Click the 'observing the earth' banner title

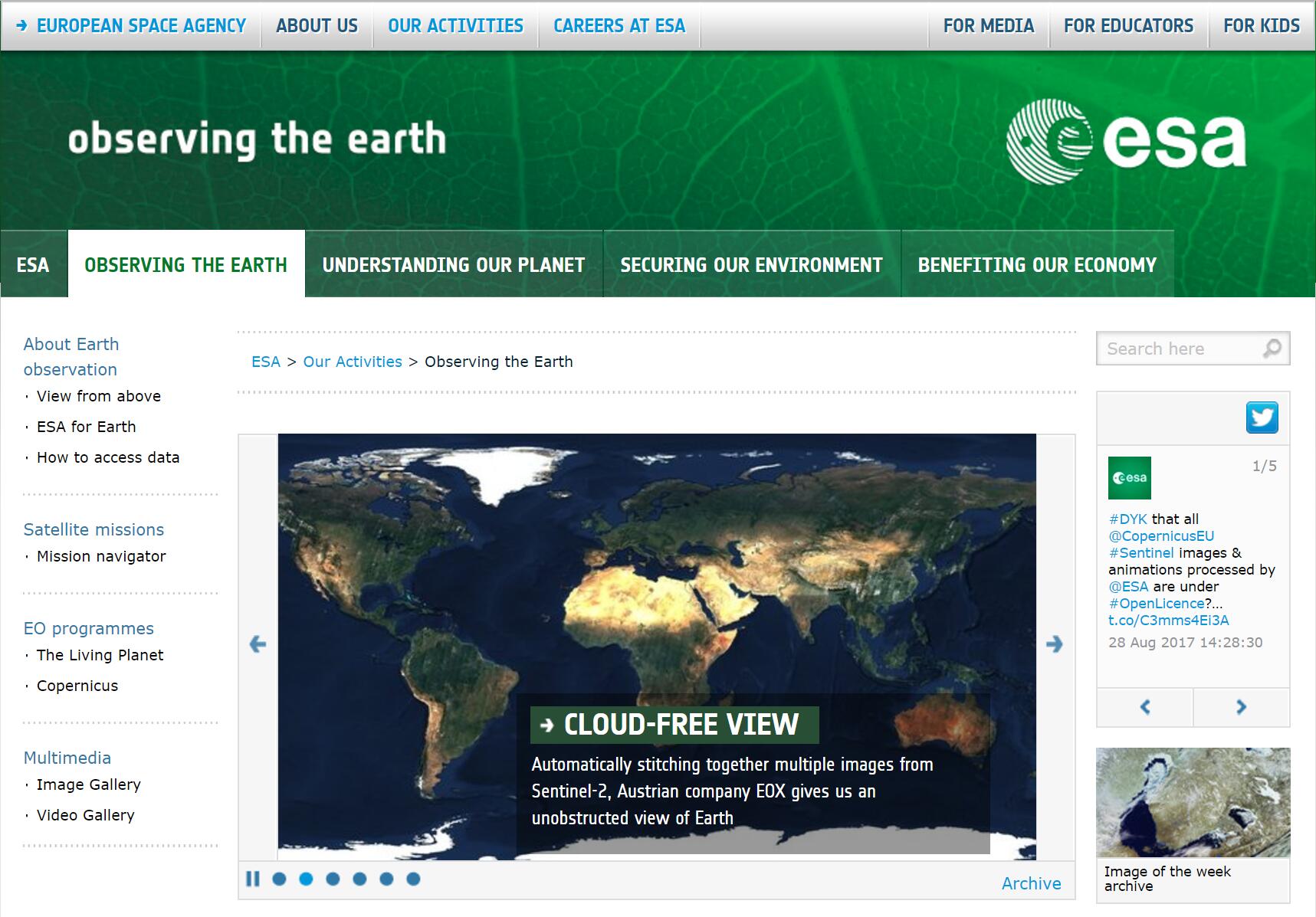(x=258, y=139)
